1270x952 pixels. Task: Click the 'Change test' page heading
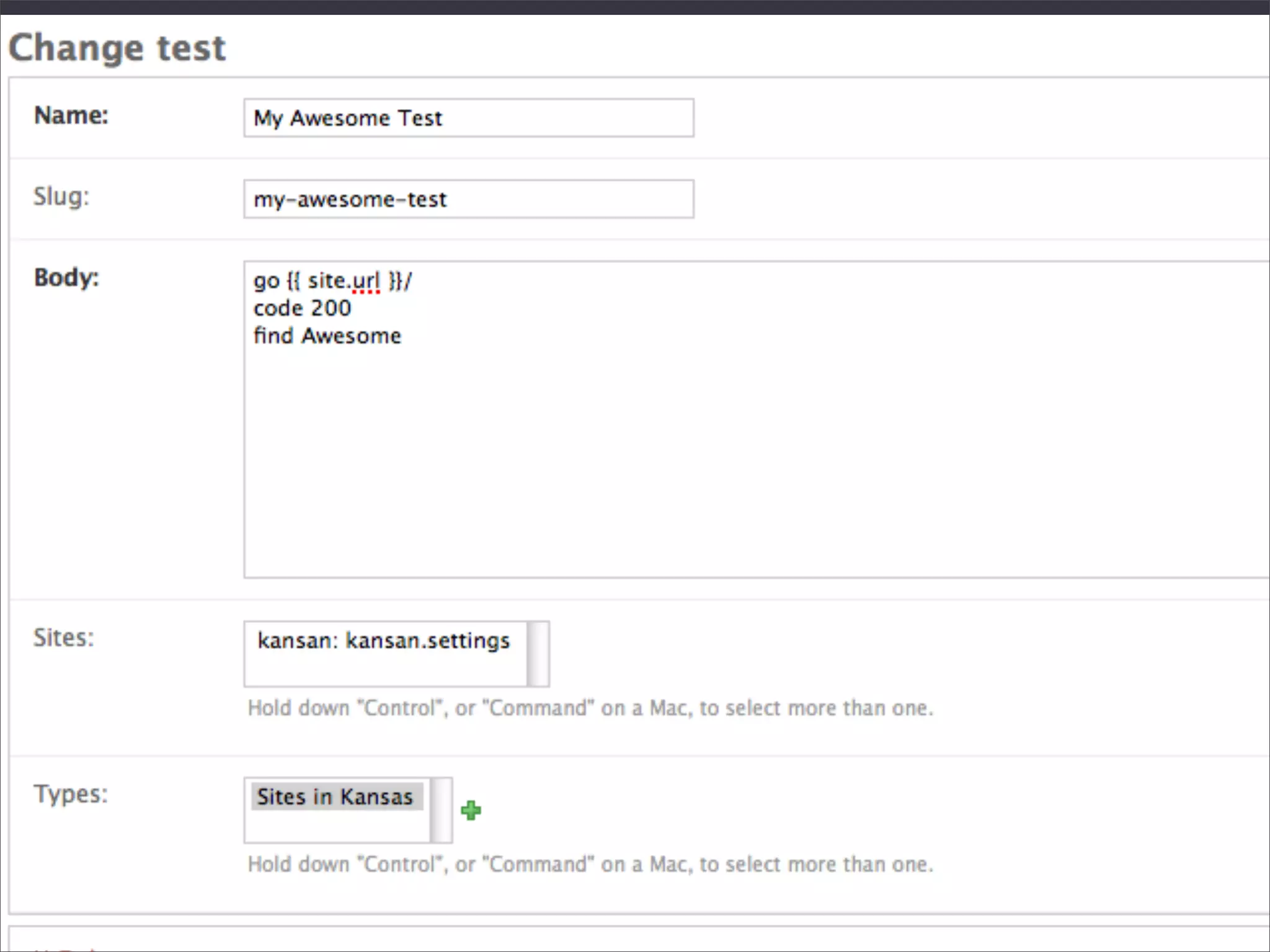(x=117, y=48)
